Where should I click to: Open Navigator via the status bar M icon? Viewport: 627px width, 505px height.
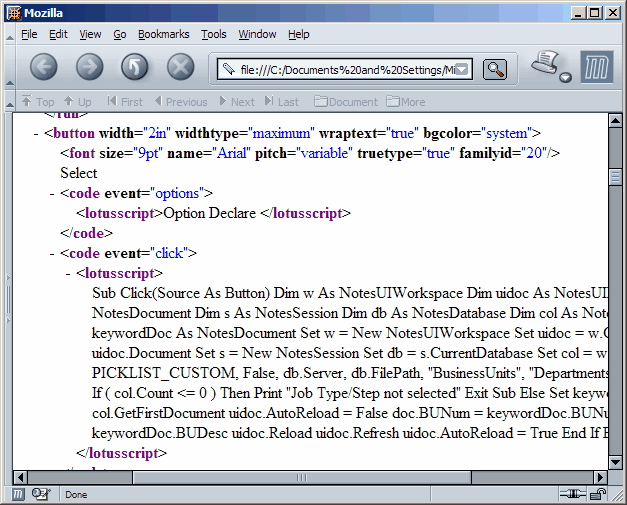18,495
